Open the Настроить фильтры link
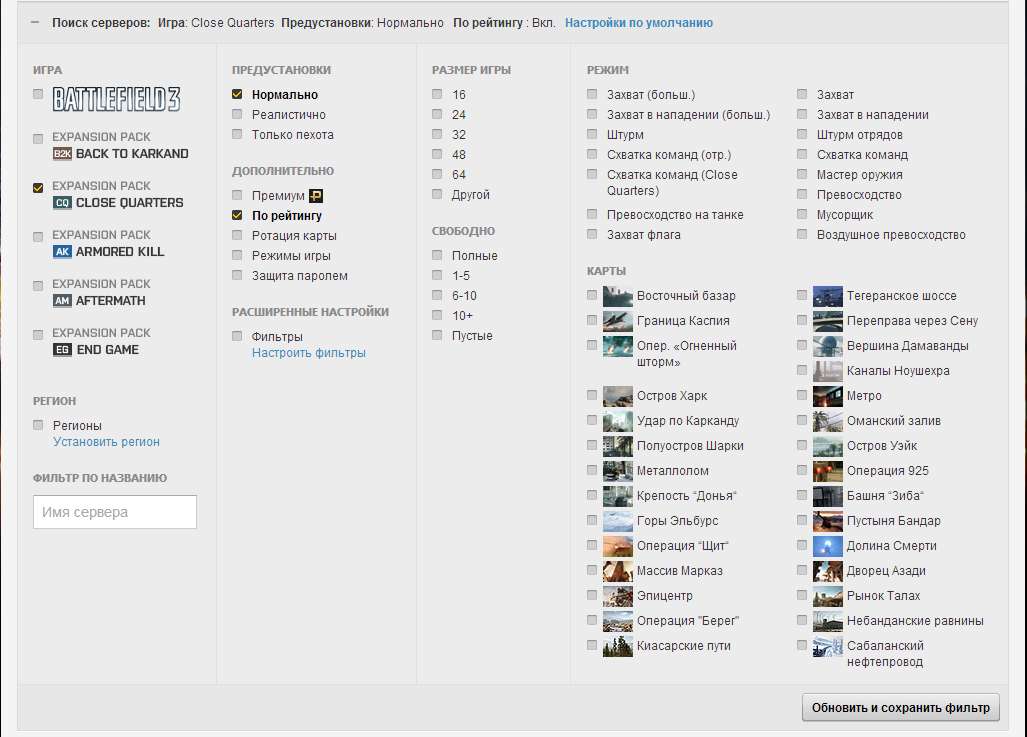Image resolution: width=1027 pixels, height=737 pixels. point(308,353)
